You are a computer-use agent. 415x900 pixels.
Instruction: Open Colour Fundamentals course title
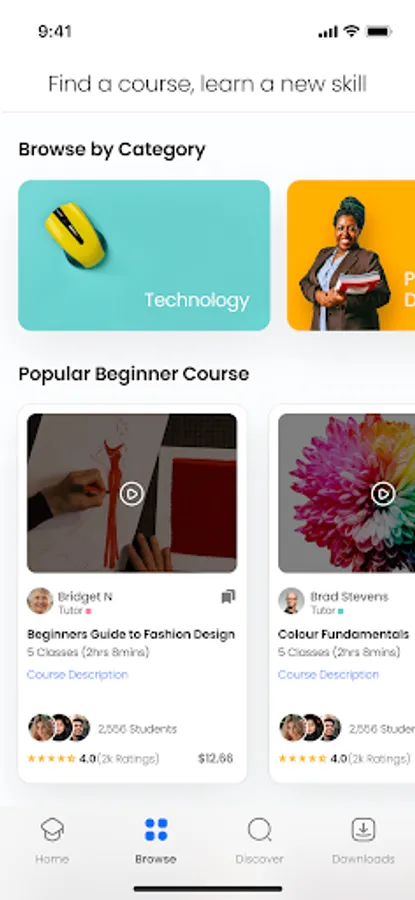344,634
